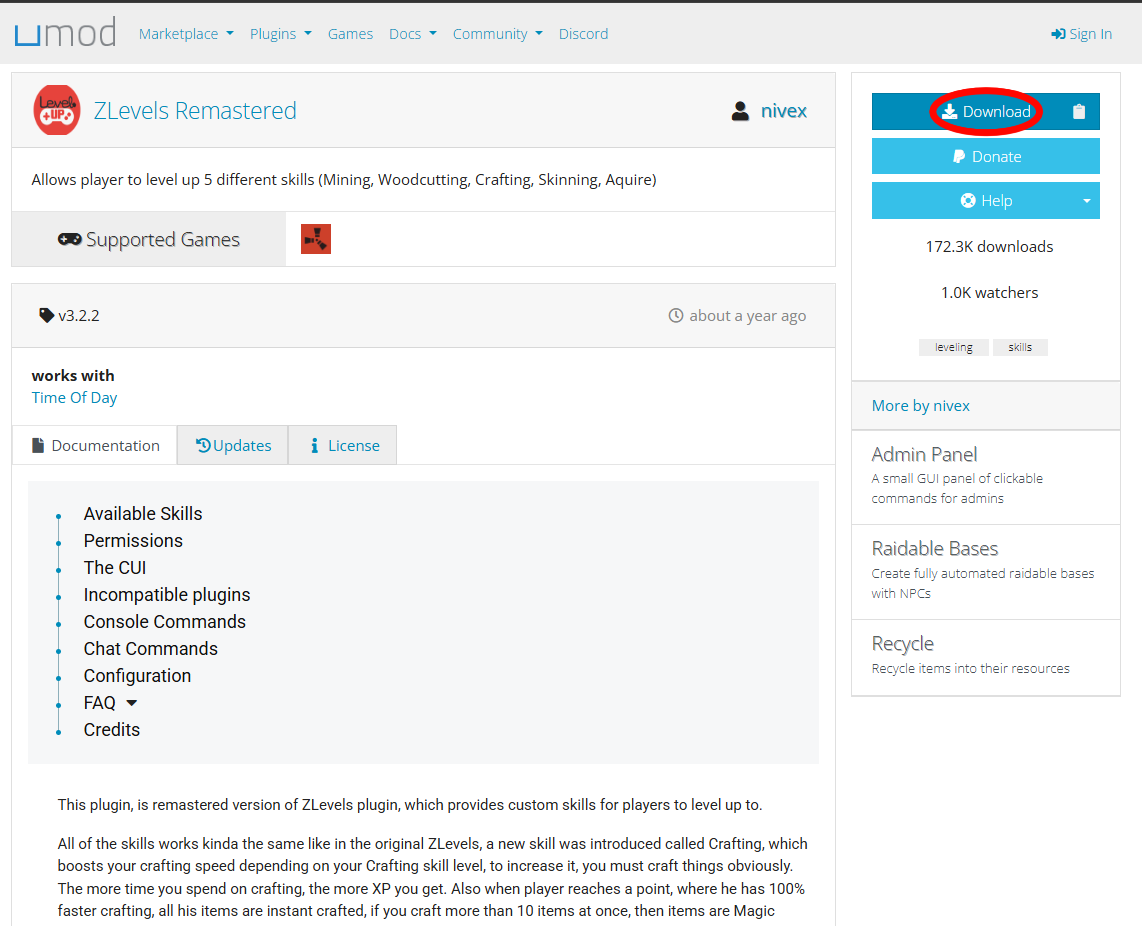Screen dimensions: 1142x926
Task: Click the v3.2.2 version tag icon
Action: (x=47, y=315)
